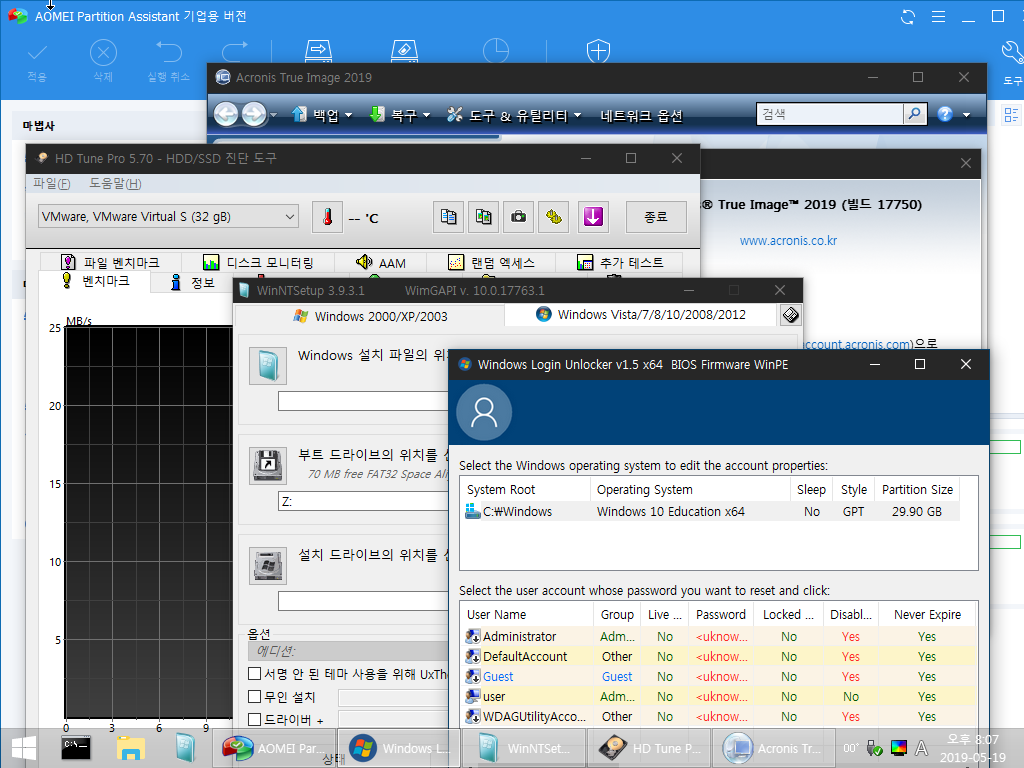Click the AOMEI redo arrow icon
The width and height of the screenshot is (1024, 768).
coord(235,52)
